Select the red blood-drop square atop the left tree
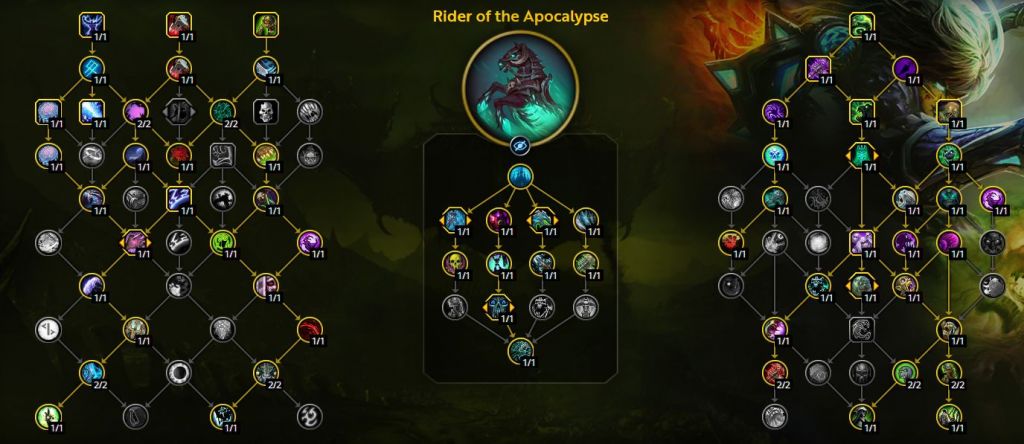 point(178,25)
